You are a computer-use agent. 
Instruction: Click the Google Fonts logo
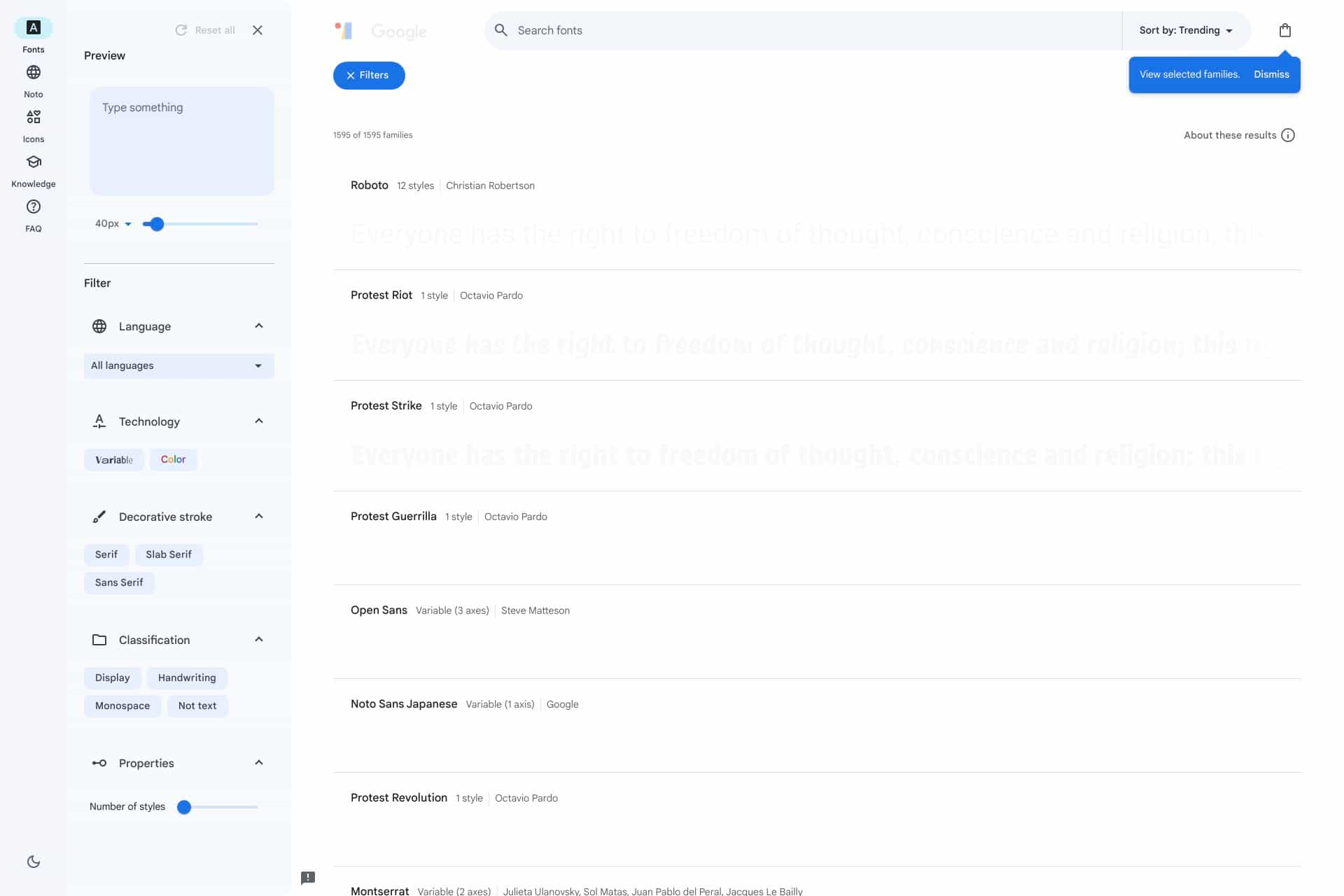point(380,31)
